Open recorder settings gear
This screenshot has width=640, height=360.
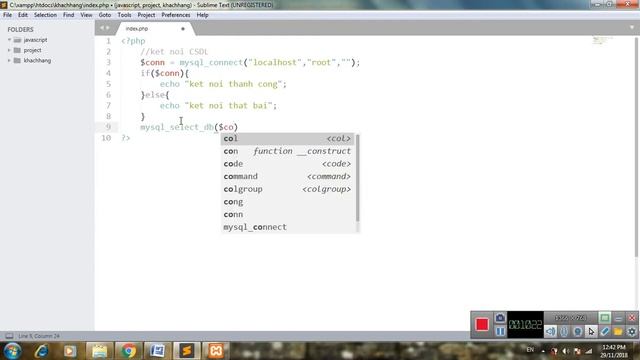click(631, 331)
